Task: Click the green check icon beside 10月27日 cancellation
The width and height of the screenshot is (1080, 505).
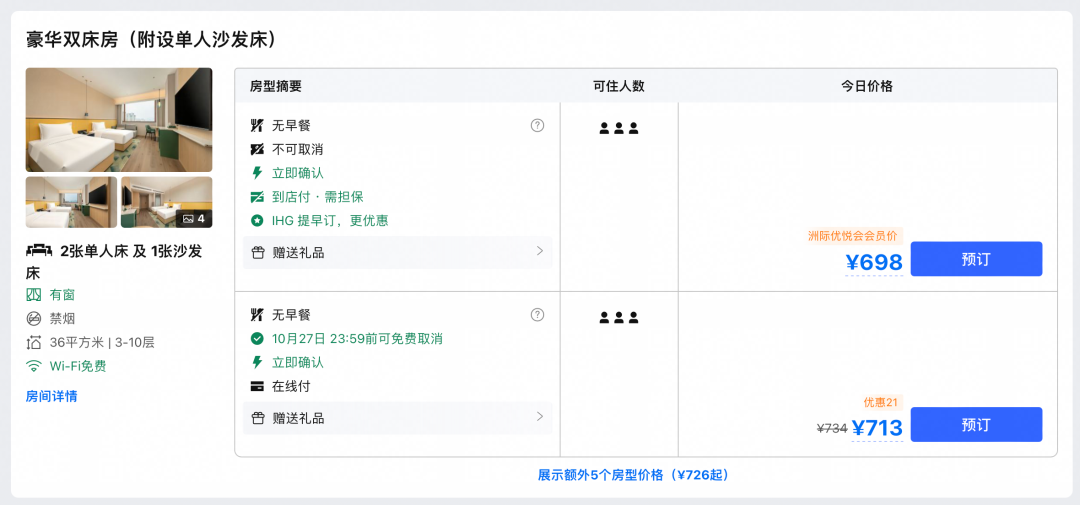Action: (x=257, y=338)
